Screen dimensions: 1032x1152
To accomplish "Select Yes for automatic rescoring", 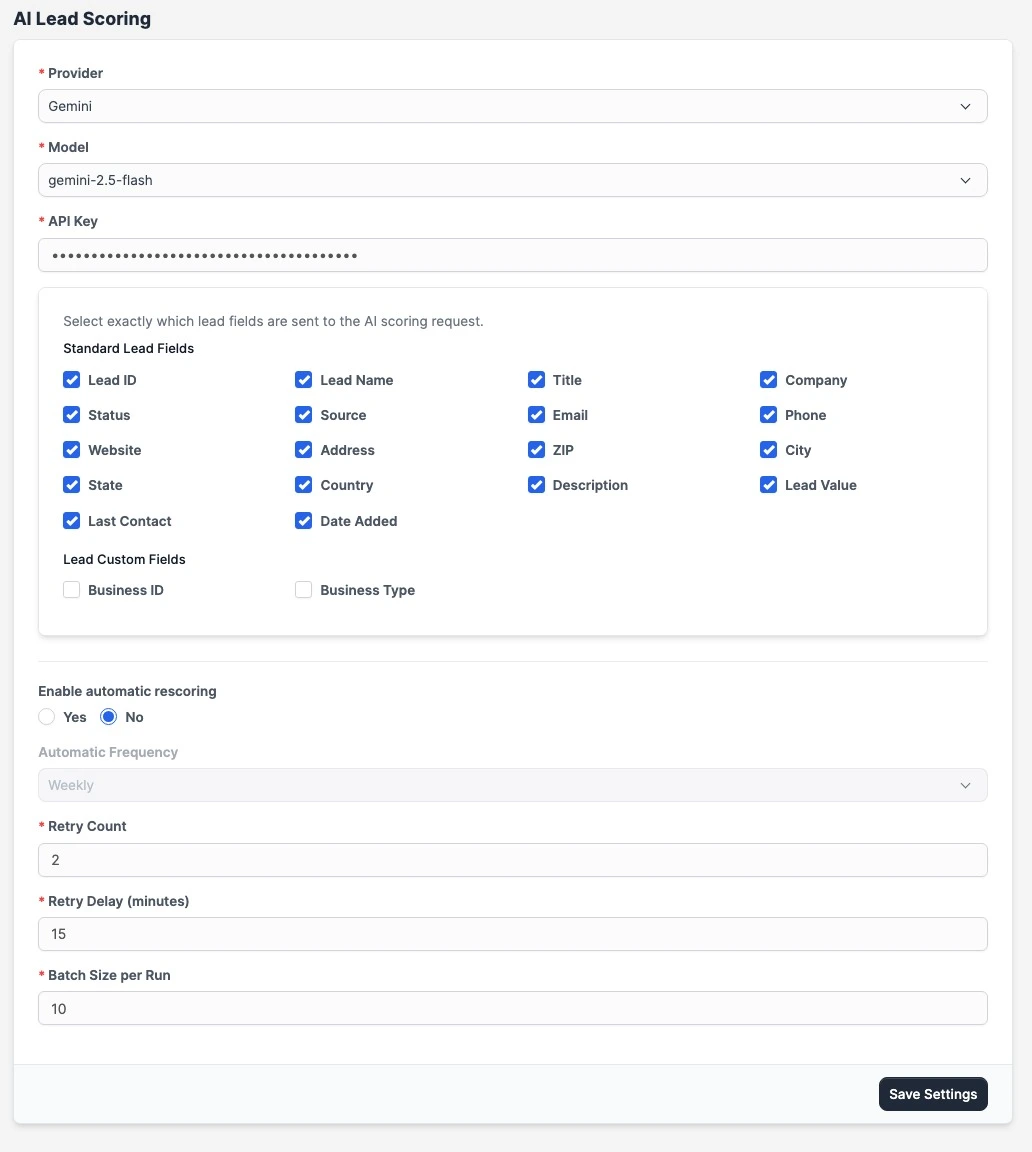I will 47,717.
